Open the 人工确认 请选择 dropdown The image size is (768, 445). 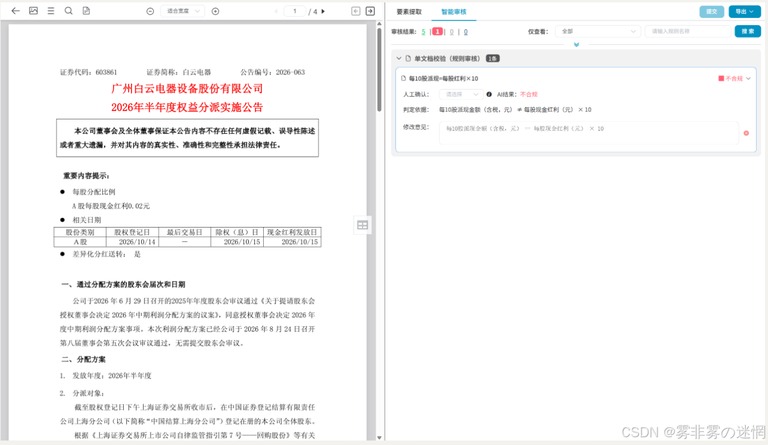coord(460,94)
